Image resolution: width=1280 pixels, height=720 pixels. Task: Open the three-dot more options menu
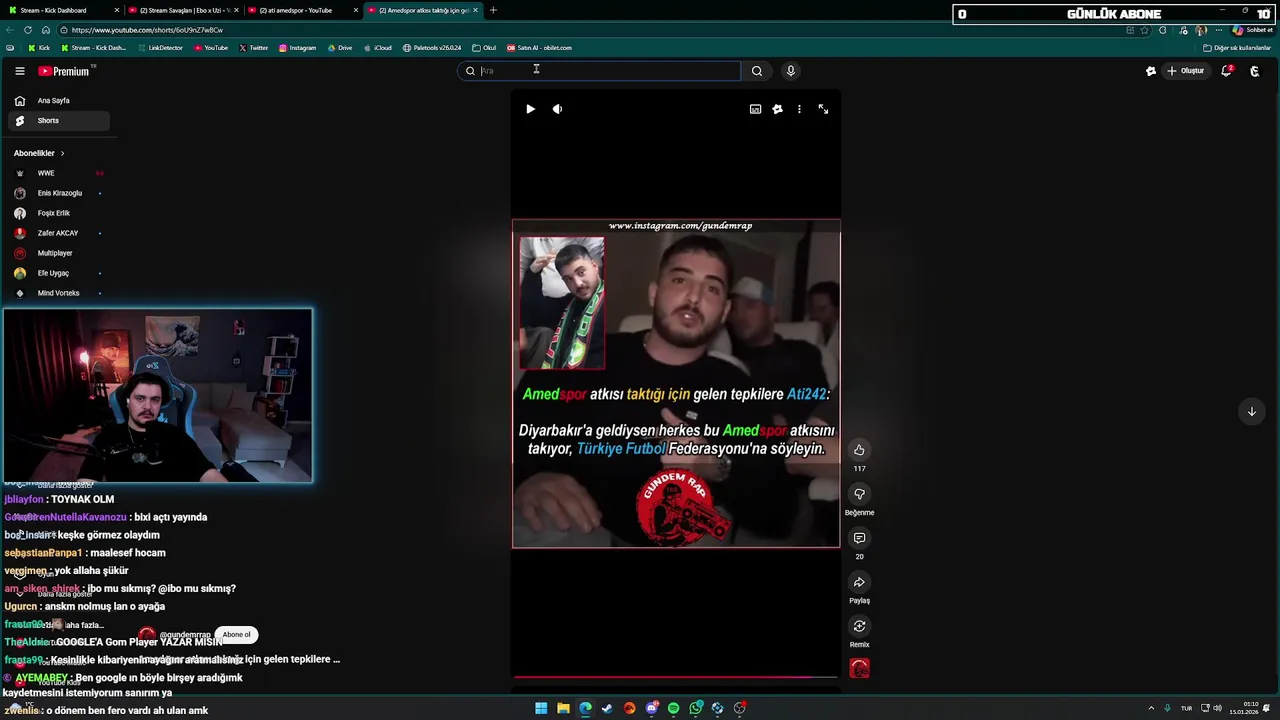799,109
